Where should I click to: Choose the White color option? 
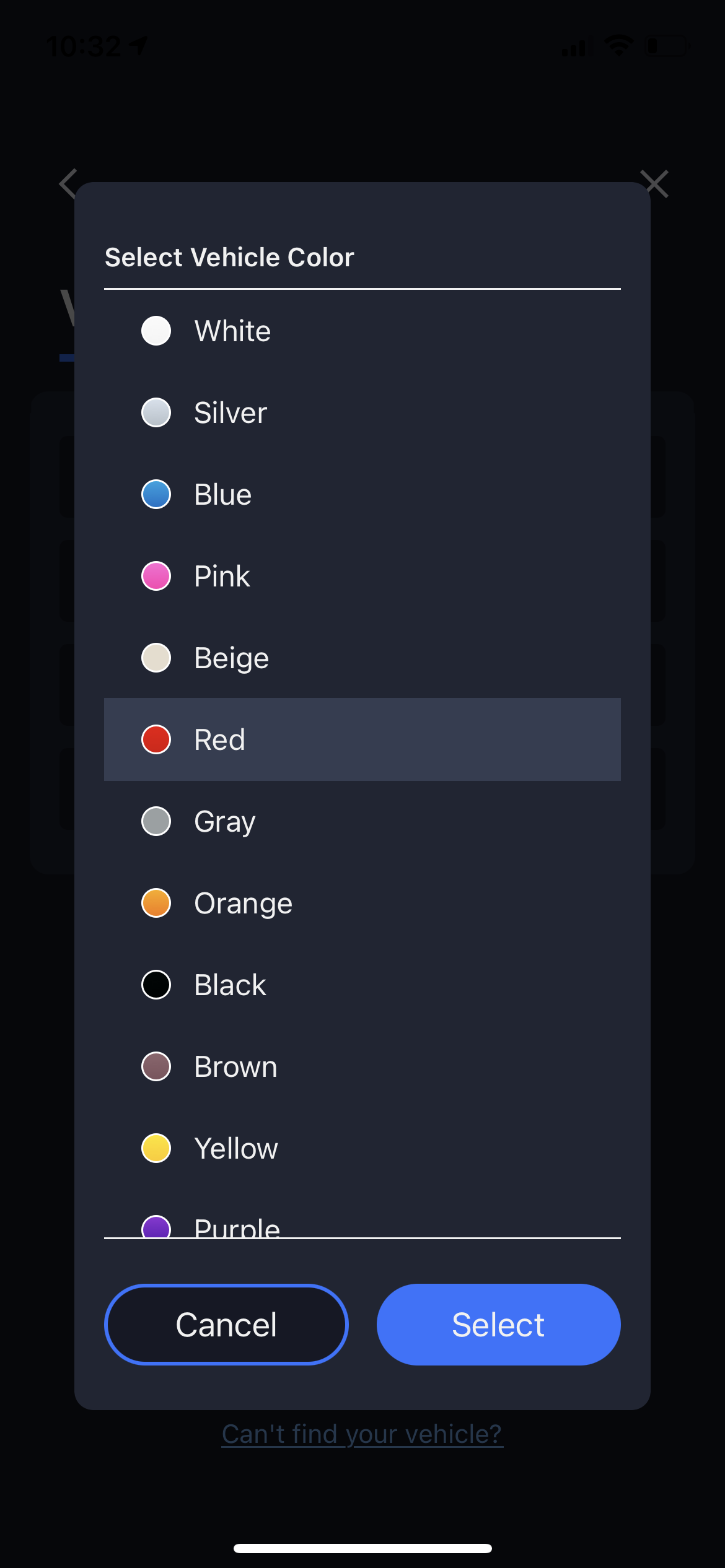pyautogui.click(x=232, y=331)
